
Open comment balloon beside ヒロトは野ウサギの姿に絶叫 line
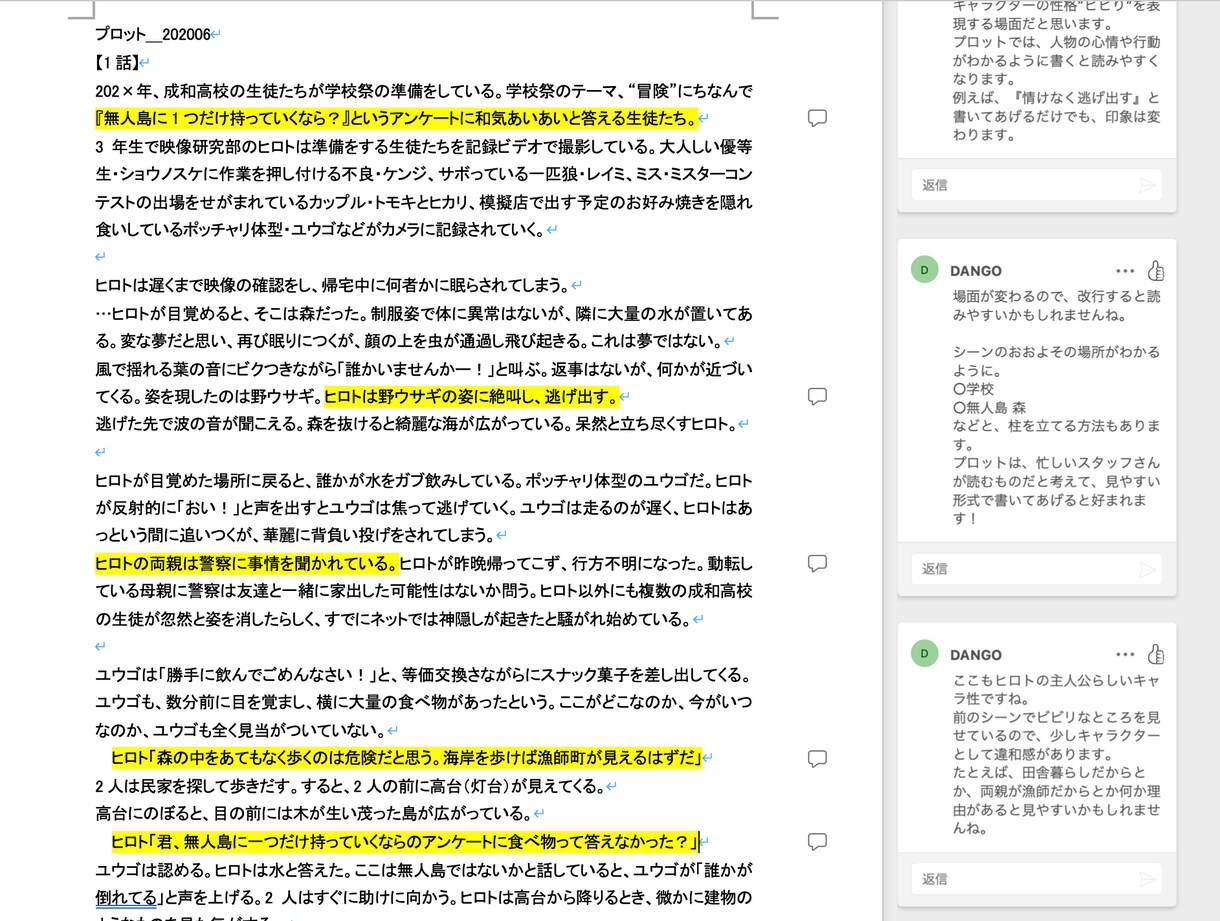click(817, 396)
